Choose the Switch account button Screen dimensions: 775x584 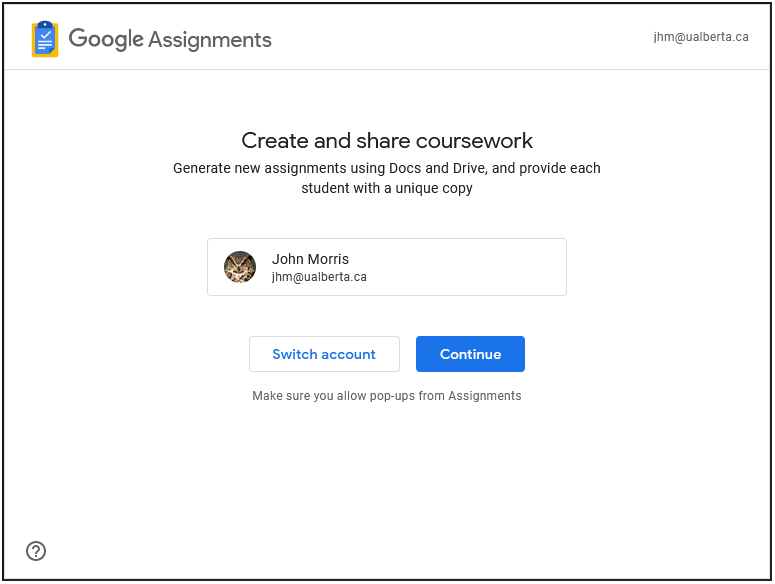click(x=324, y=354)
